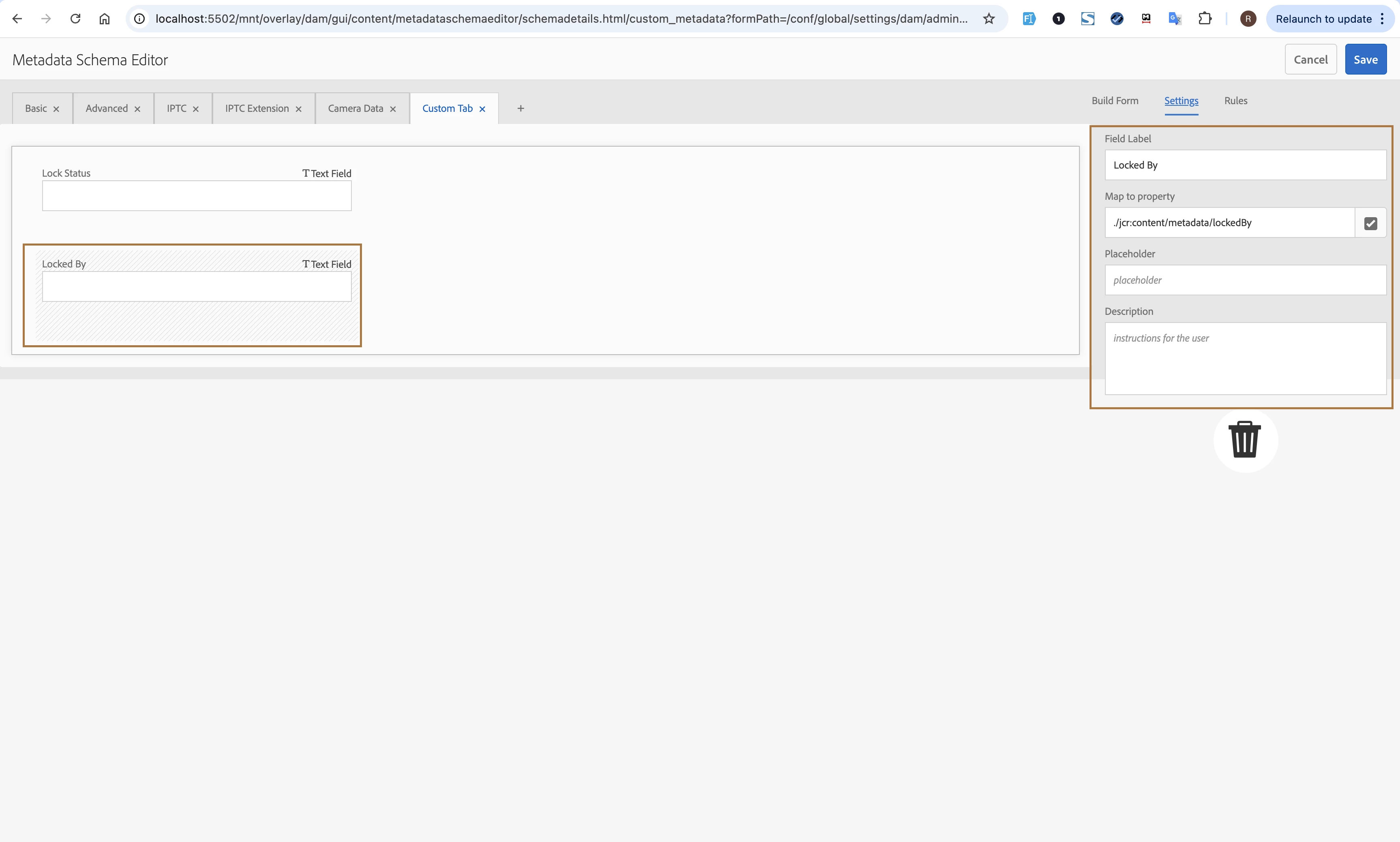The image size is (1400, 842).
Task: Switch to the Build Form tab
Action: (1115, 100)
